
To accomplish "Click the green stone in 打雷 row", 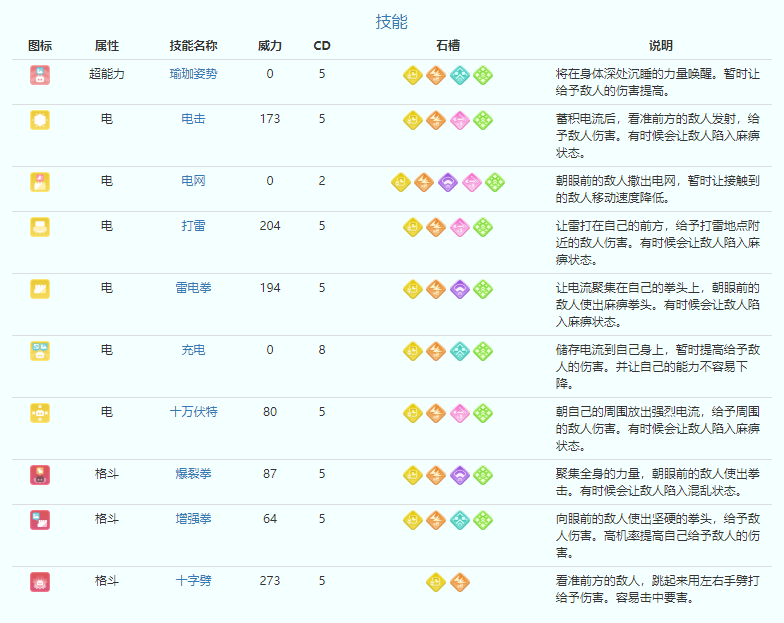I will (483, 227).
